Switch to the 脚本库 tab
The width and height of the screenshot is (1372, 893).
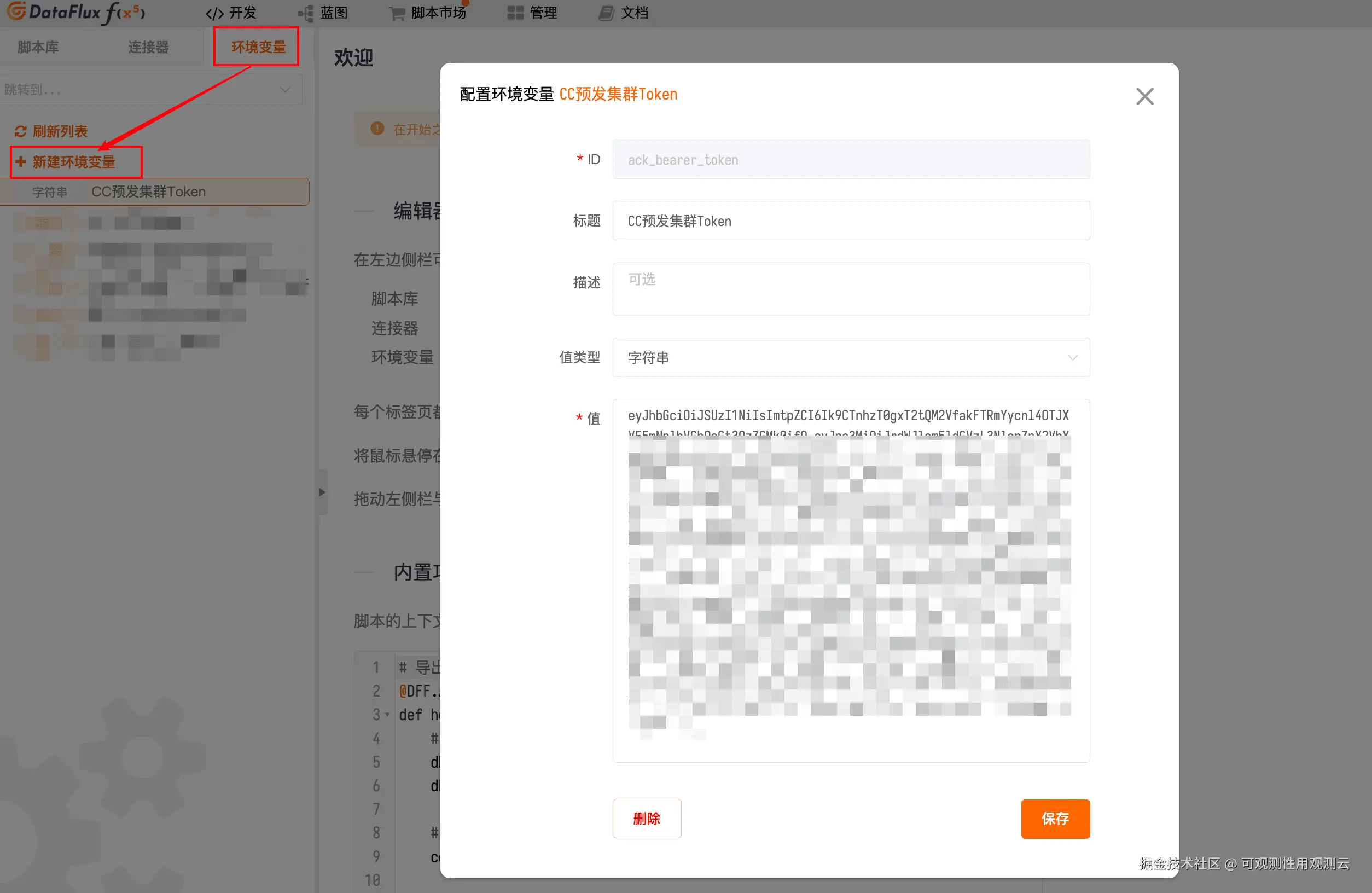(x=38, y=47)
